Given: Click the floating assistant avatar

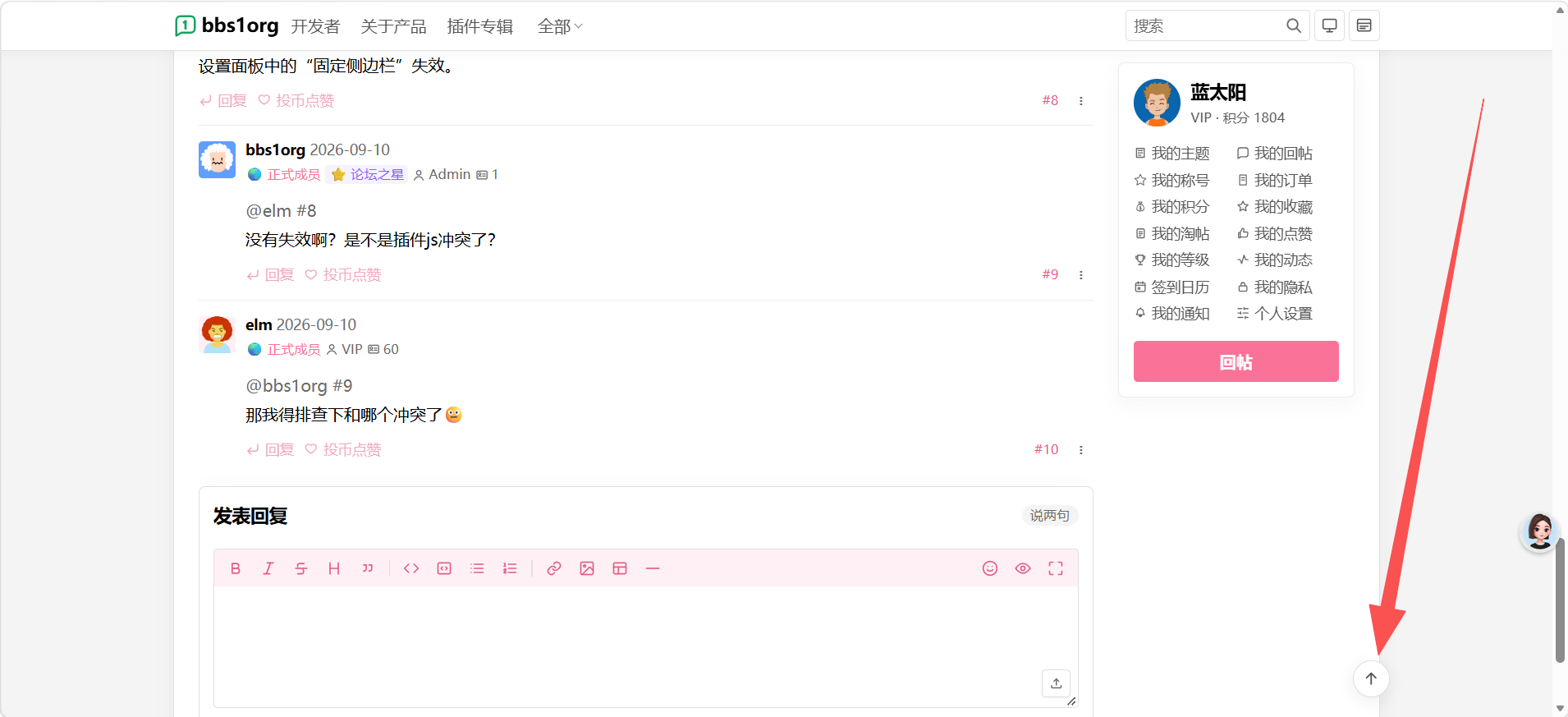Looking at the screenshot, I should (x=1539, y=532).
